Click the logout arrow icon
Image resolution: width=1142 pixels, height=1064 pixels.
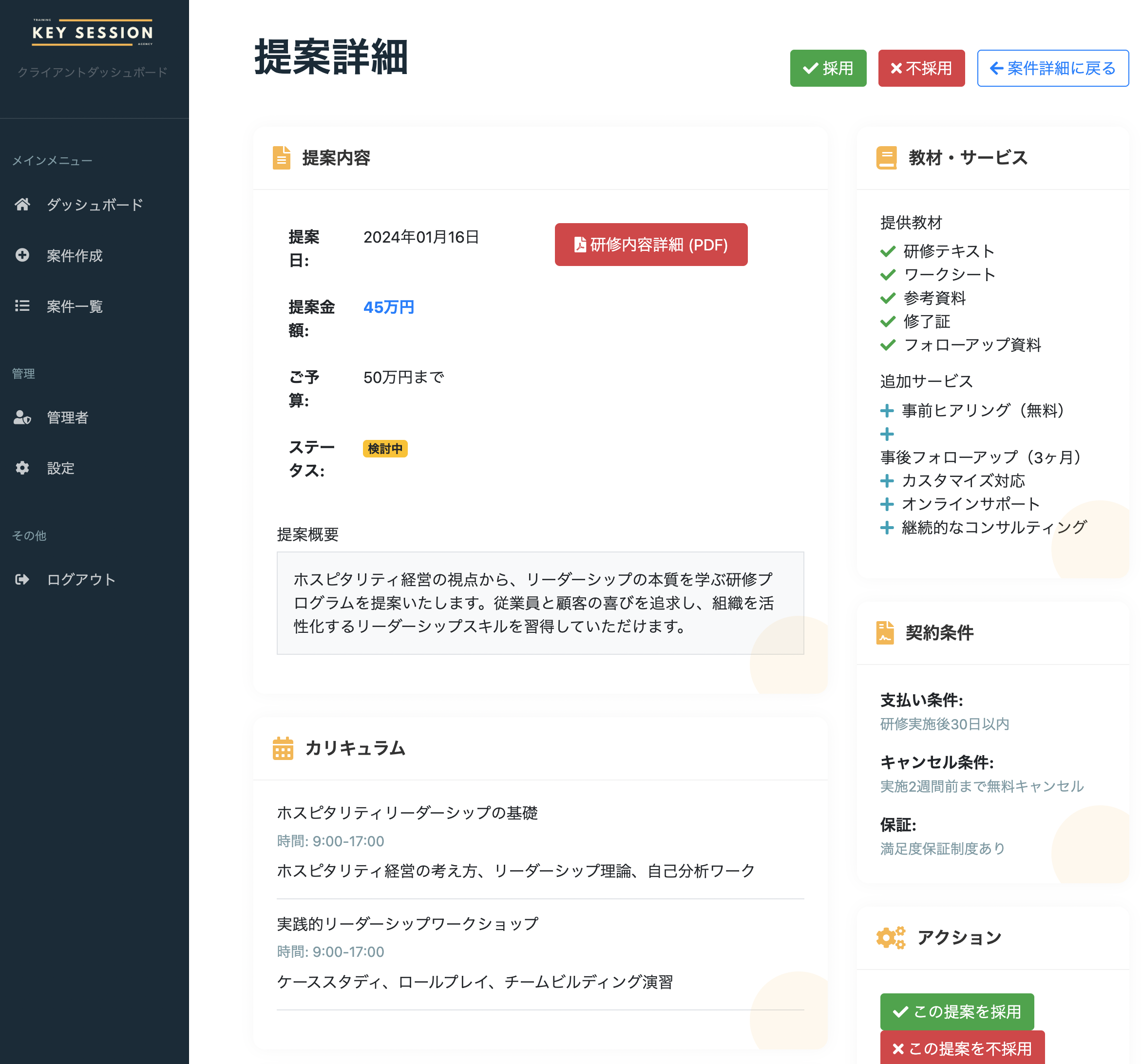(x=22, y=579)
